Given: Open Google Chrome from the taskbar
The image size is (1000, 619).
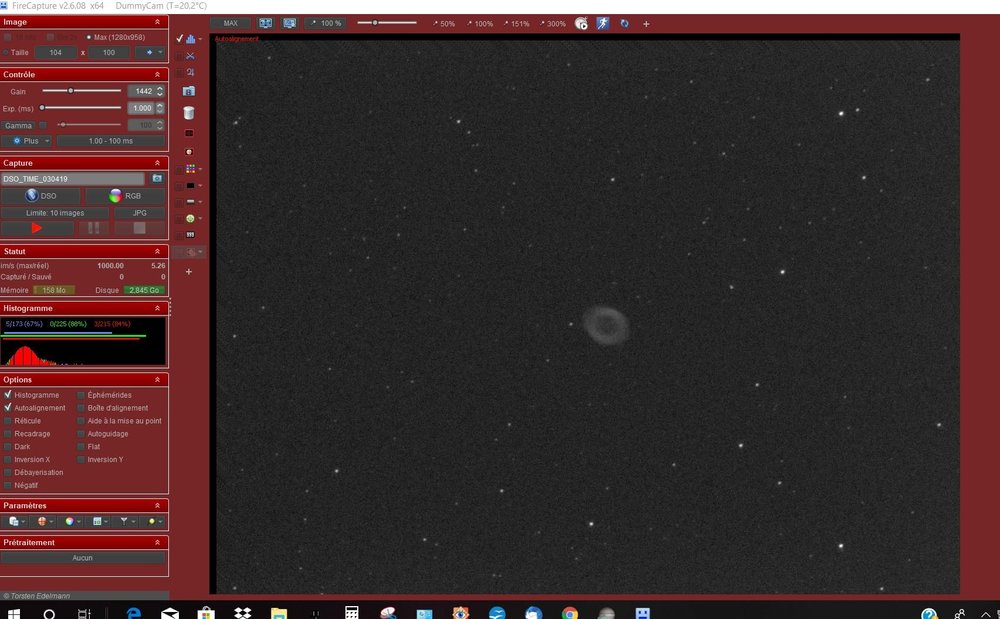Looking at the screenshot, I should coord(570,613).
